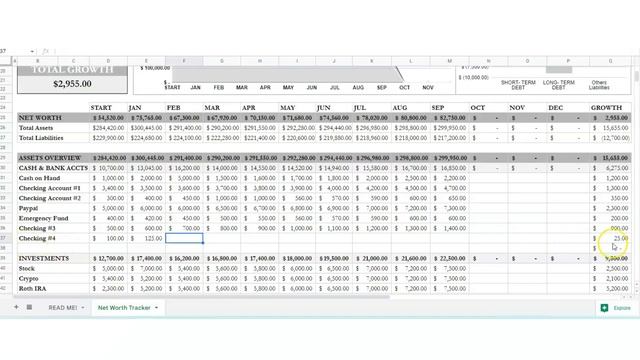Click the NET WORTH row label

tap(40, 118)
